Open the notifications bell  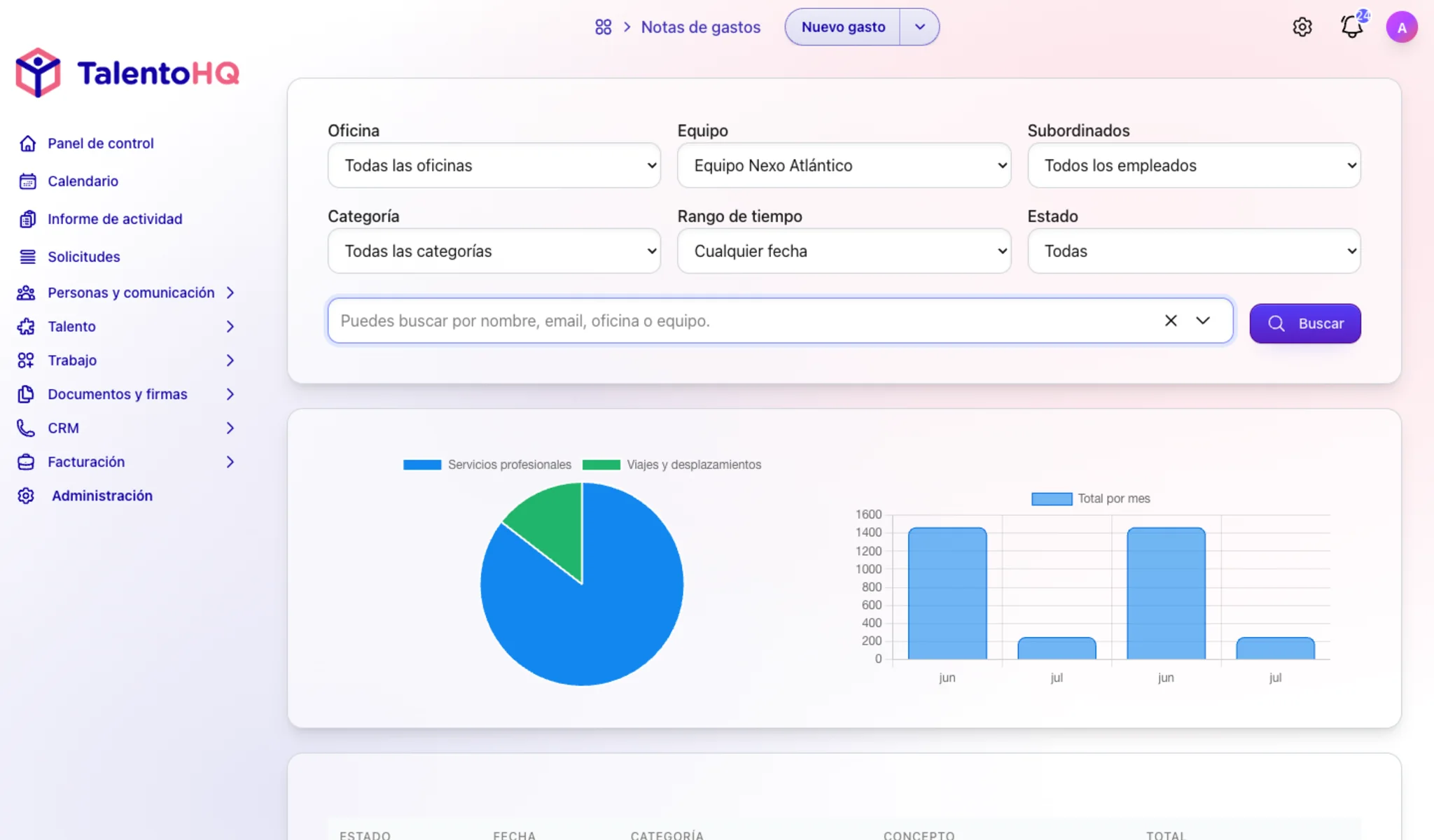point(1352,27)
